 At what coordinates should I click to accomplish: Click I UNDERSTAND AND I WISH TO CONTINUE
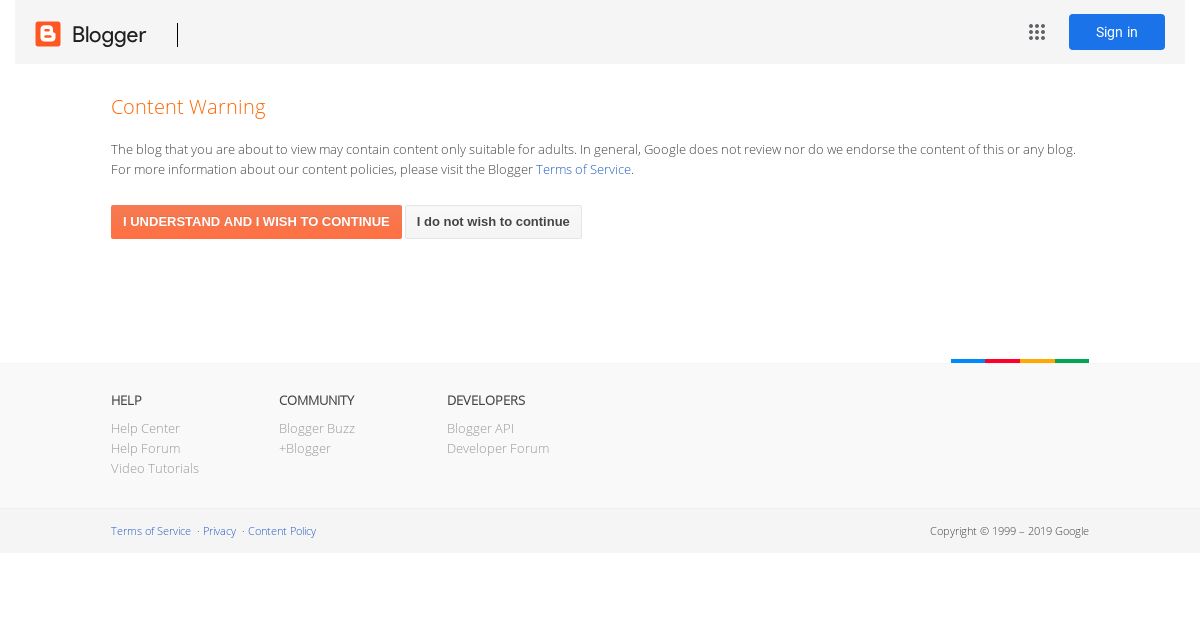[256, 222]
